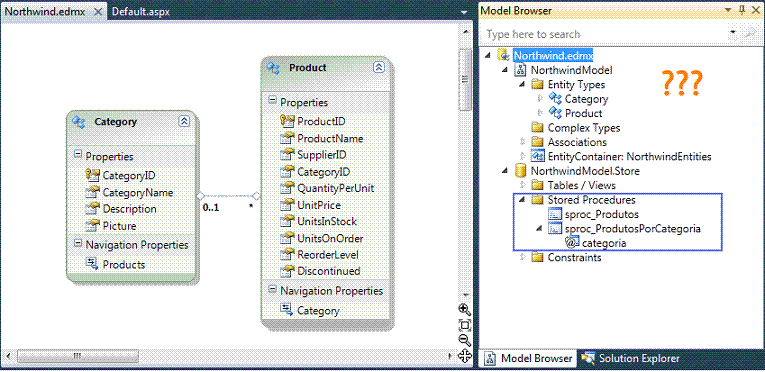Viewport: 765px width, 372px height.
Task: Collapse Properties section in Product entity
Action: pos(272,101)
